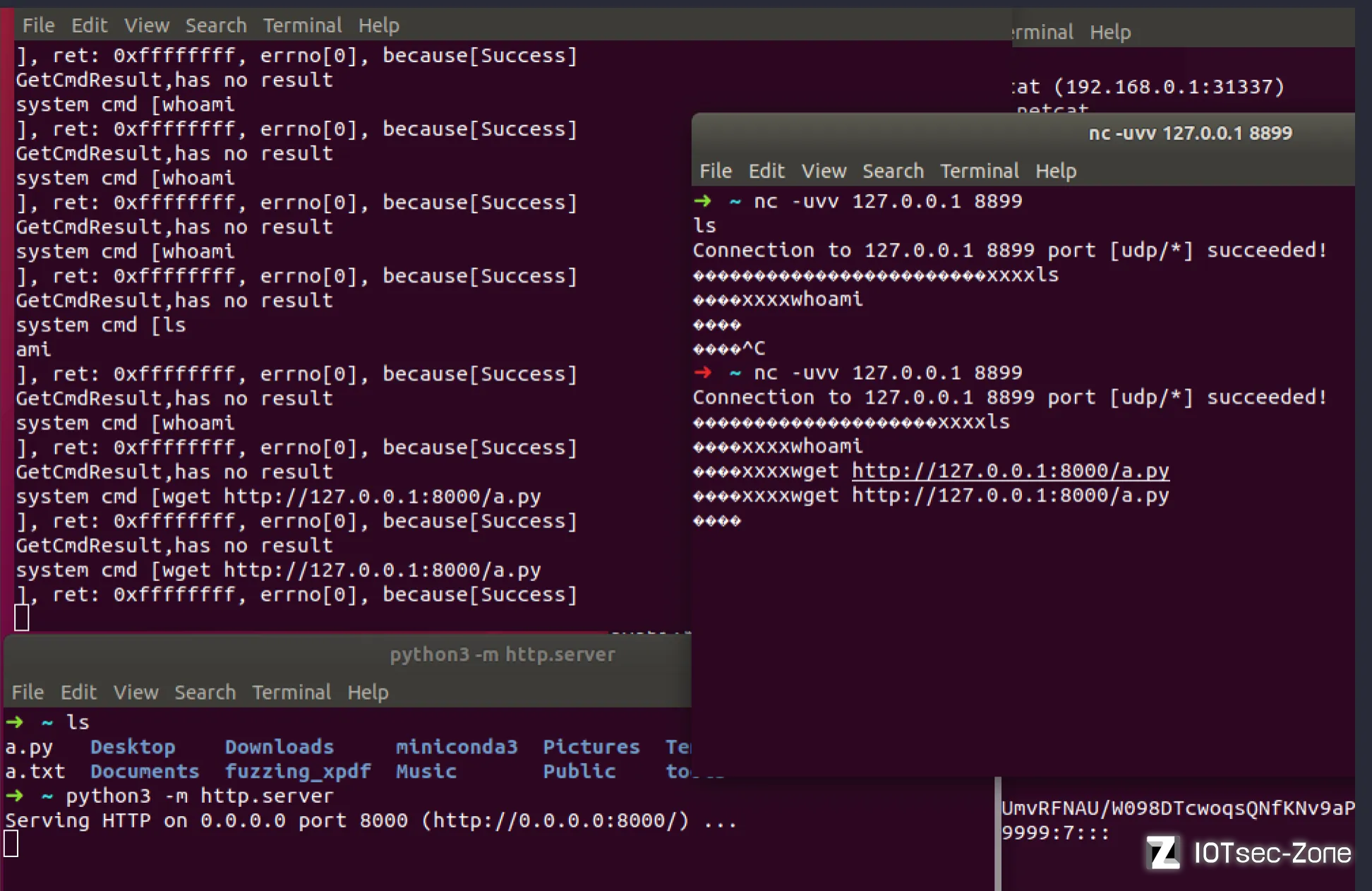
Task: Click the '9999:7:::' text in bottom-right terminal
Action: coord(1056,833)
